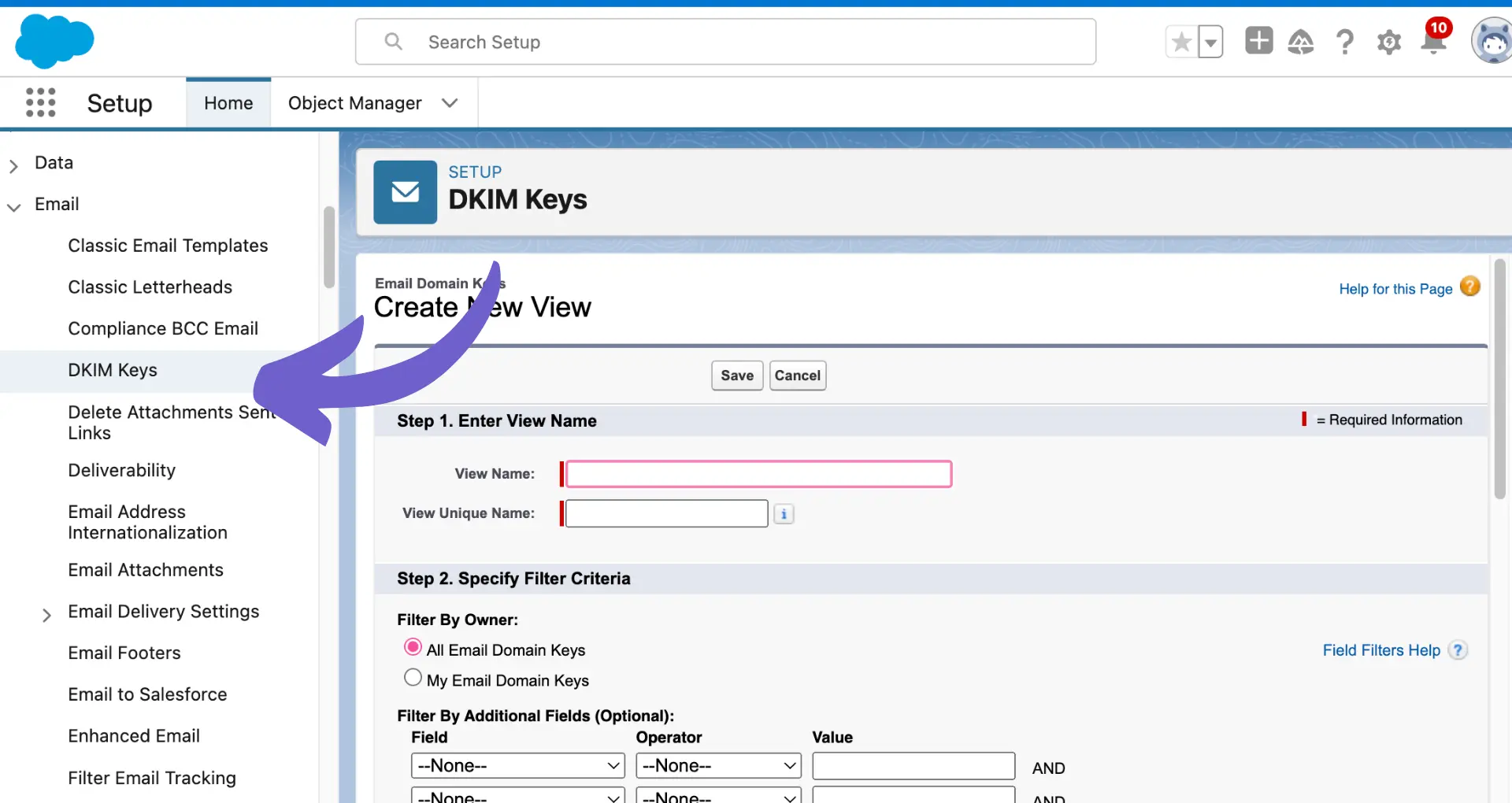
Task: Click the DKIM Keys envelope icon
Action: [x=406, y=192]
